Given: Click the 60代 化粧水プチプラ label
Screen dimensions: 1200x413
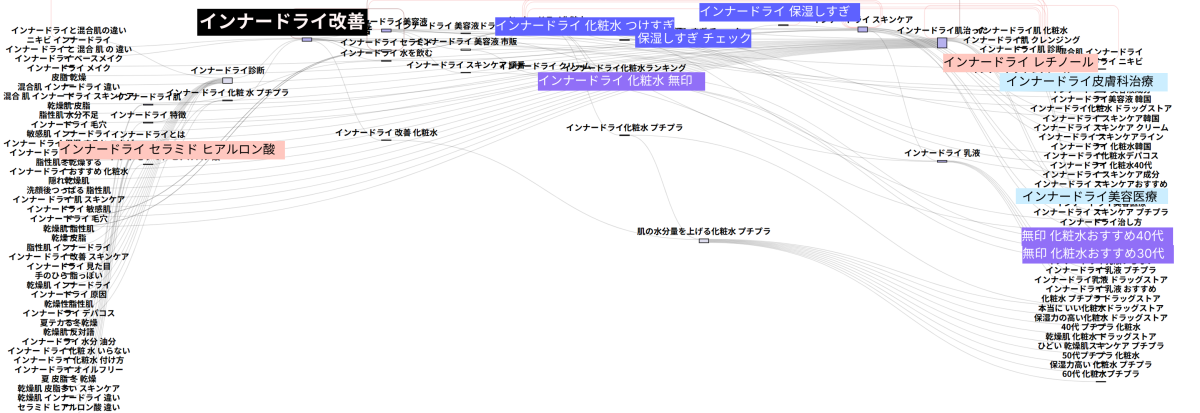Looking at the screenshot, I should click(1100, 374).
